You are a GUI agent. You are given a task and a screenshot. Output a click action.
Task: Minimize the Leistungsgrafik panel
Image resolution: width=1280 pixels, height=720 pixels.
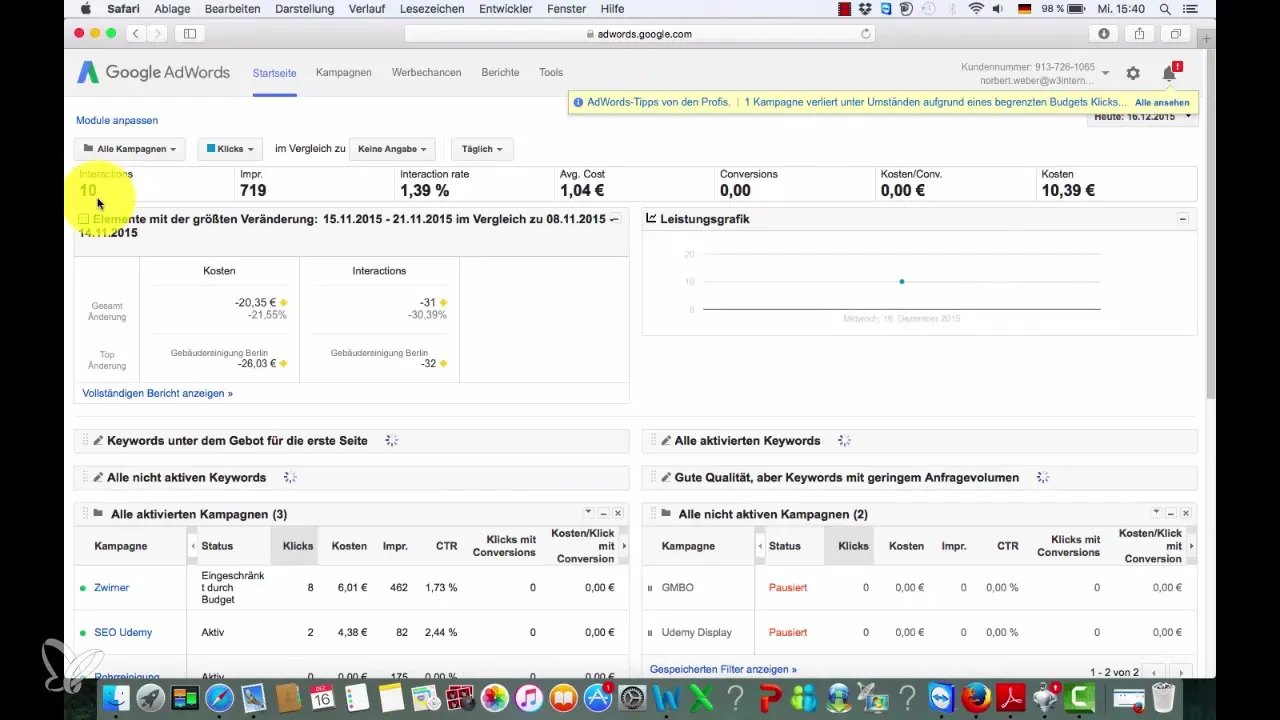coord(1183,218)
